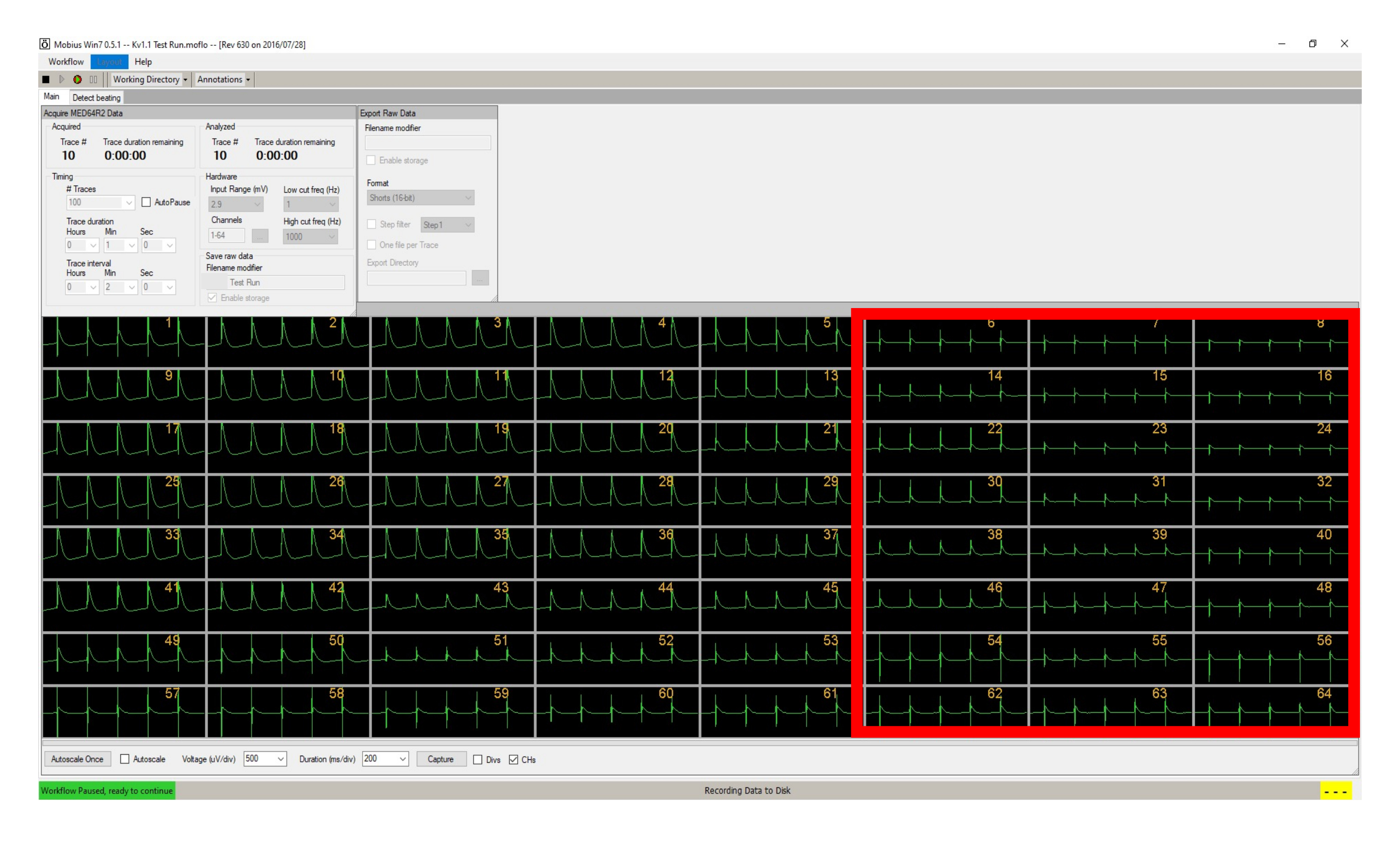Toggle the Autoscale checkbox
Image resolution: width=1400 pixels, height=842 pixels.
click(125, 759)
